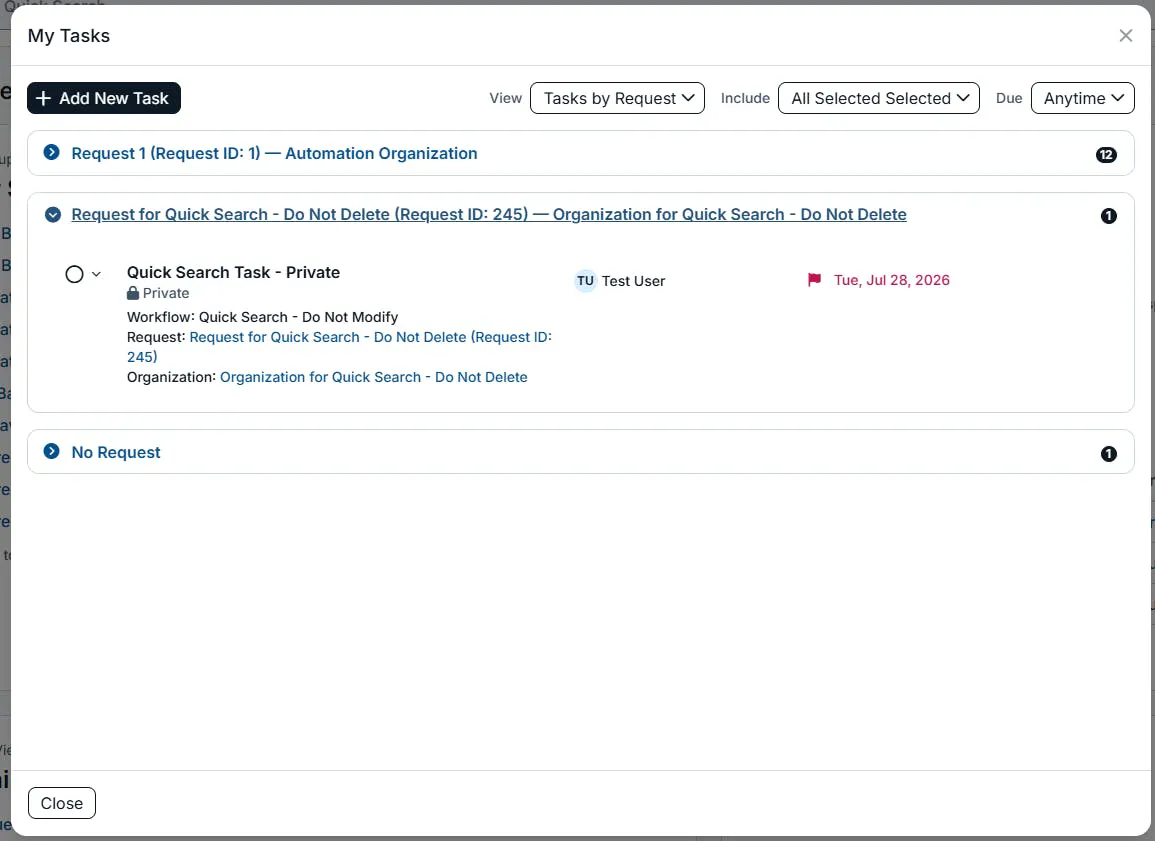The image size is (1155, 841).
Task: Click the TU user avatar
Action: point(586,281)
